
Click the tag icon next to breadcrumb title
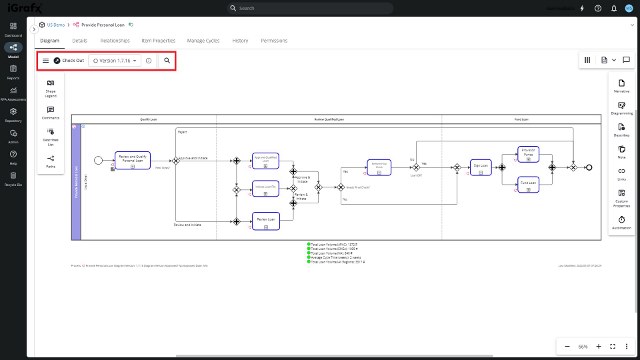point(131,25)
